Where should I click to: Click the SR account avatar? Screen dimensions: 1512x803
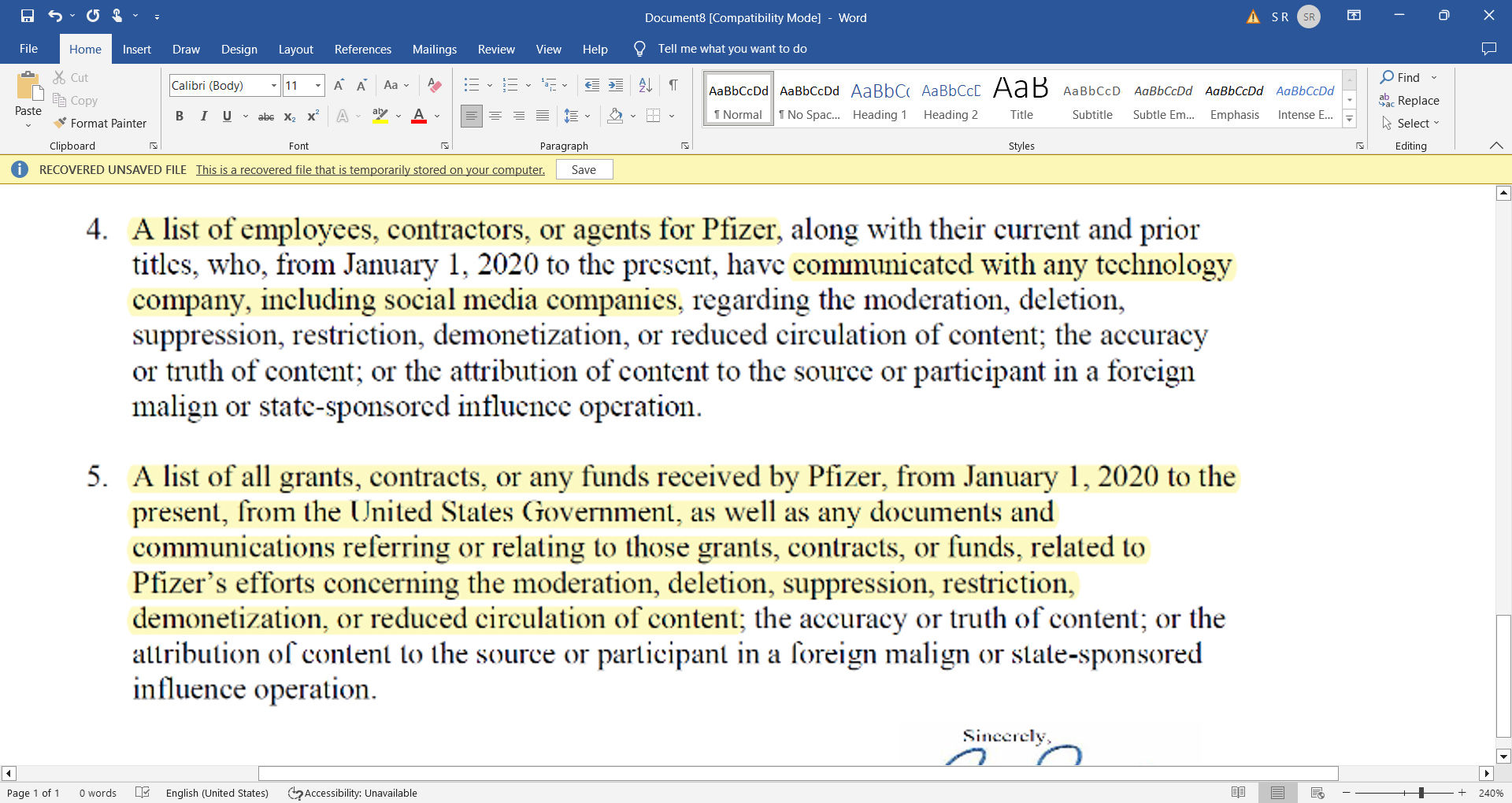click(x=1309, y=17)
